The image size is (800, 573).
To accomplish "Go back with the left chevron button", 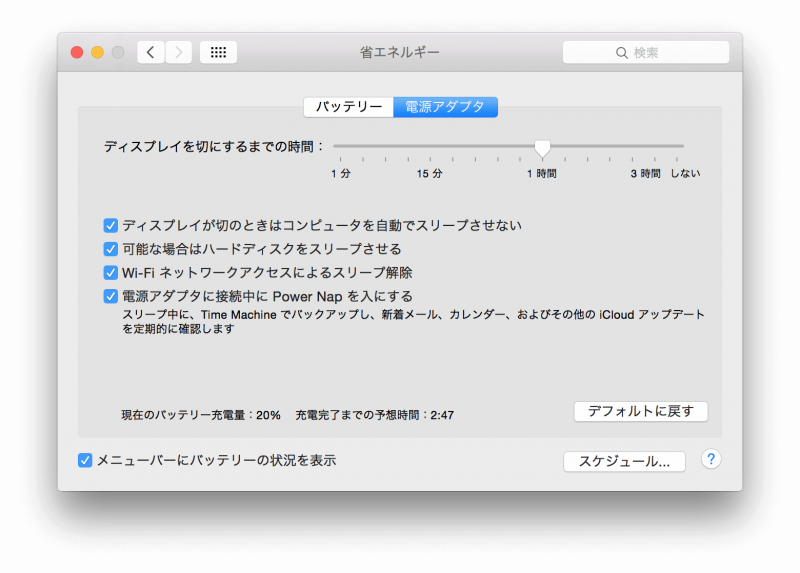I will point(151,52).
